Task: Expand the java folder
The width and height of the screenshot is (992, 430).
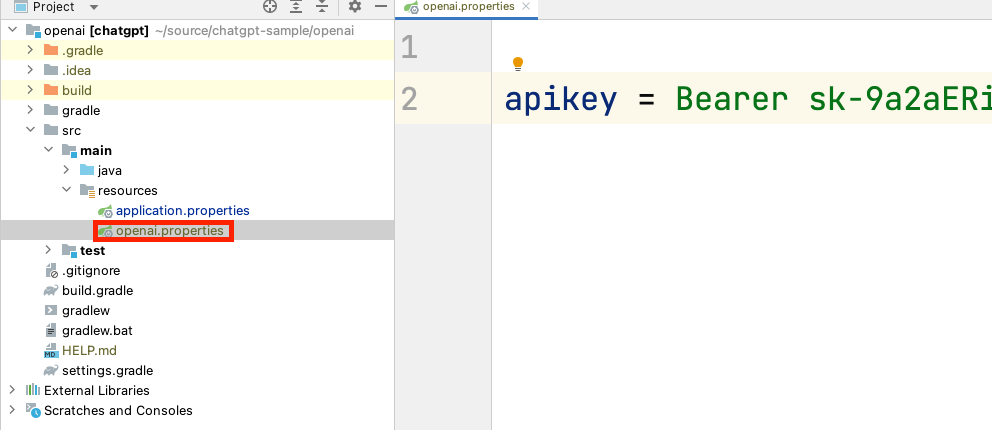Action: tap(66, 171)
